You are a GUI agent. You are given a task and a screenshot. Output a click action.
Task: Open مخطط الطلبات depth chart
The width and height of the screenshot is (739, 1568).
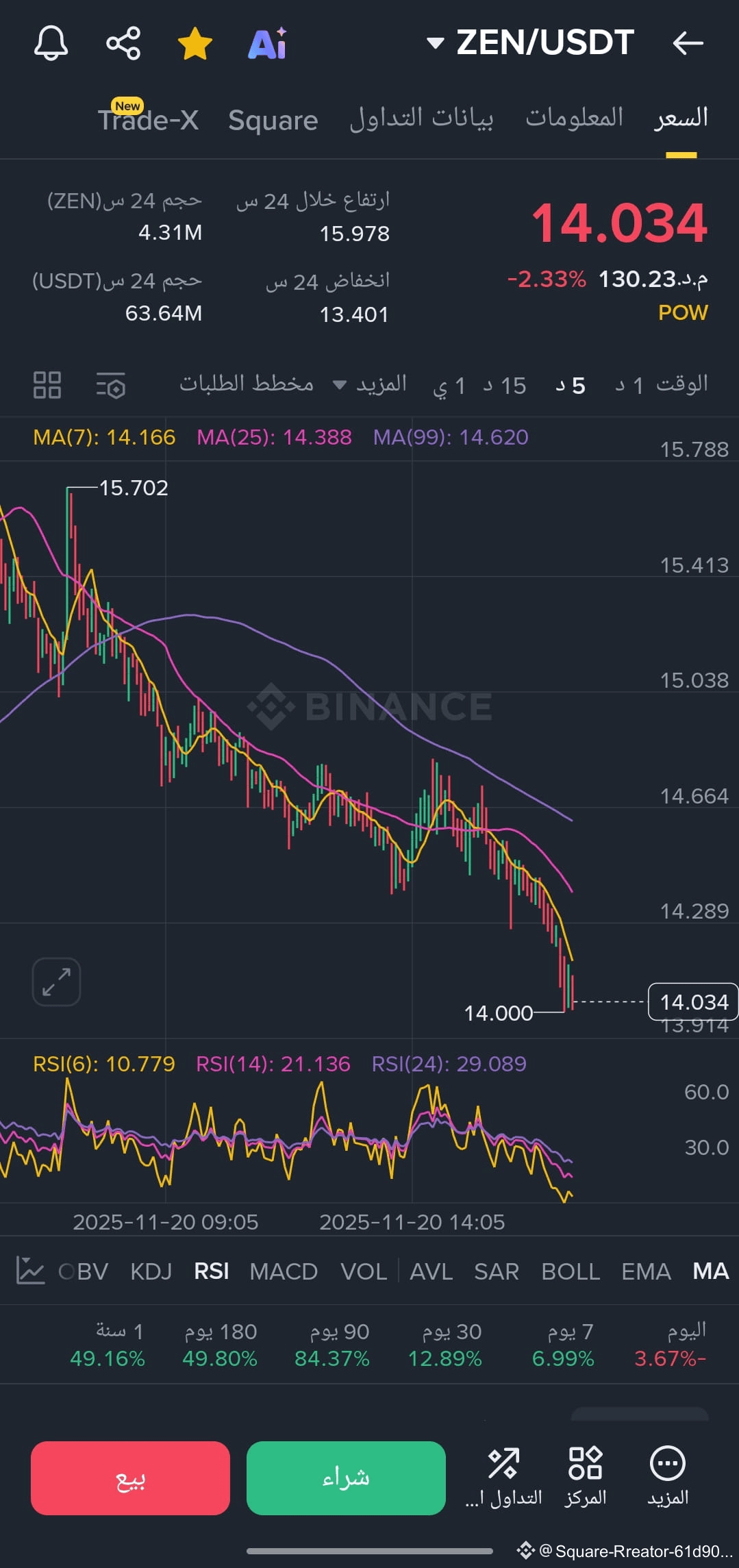pos(247,384)
